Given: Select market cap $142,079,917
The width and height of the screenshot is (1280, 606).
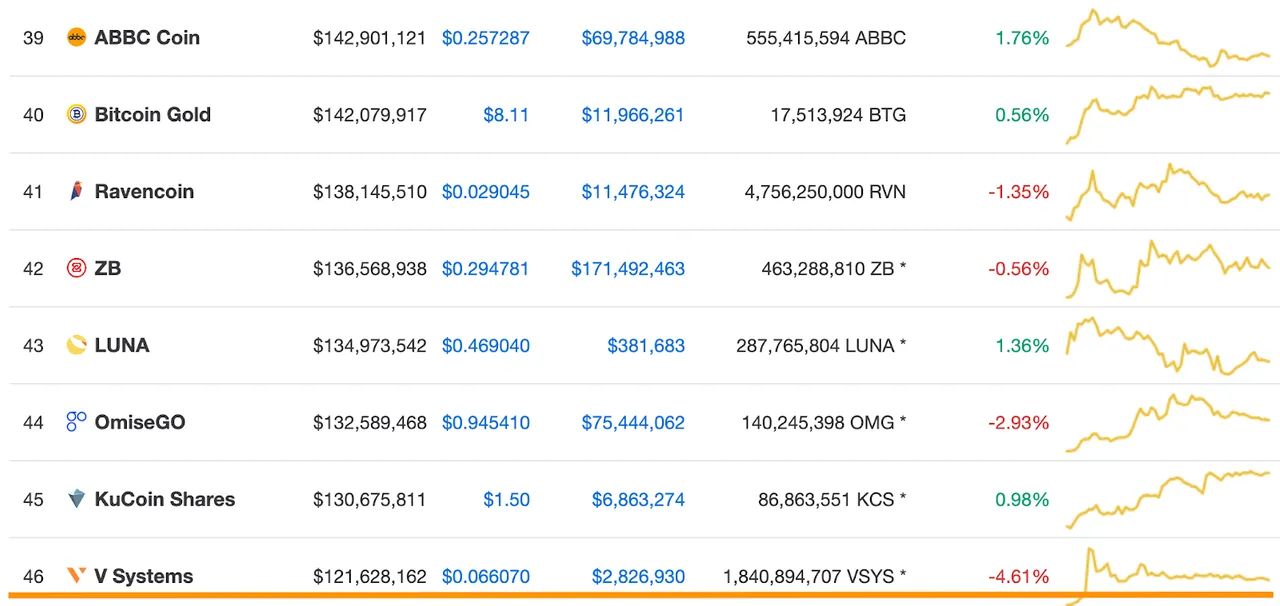Looking at the screenshot, I should pos(370,115).
